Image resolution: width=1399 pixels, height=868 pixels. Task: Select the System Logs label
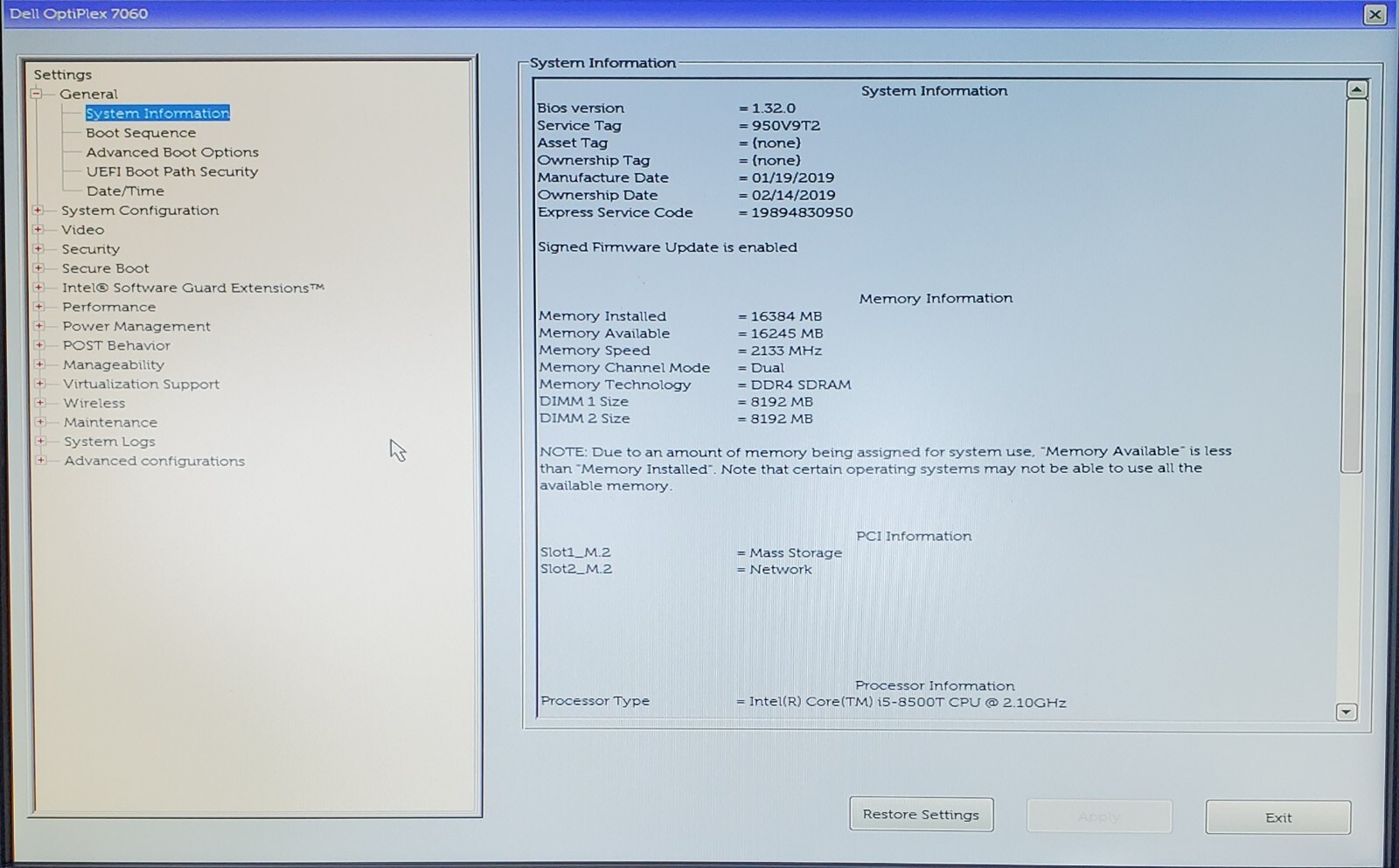click(109, 441)
